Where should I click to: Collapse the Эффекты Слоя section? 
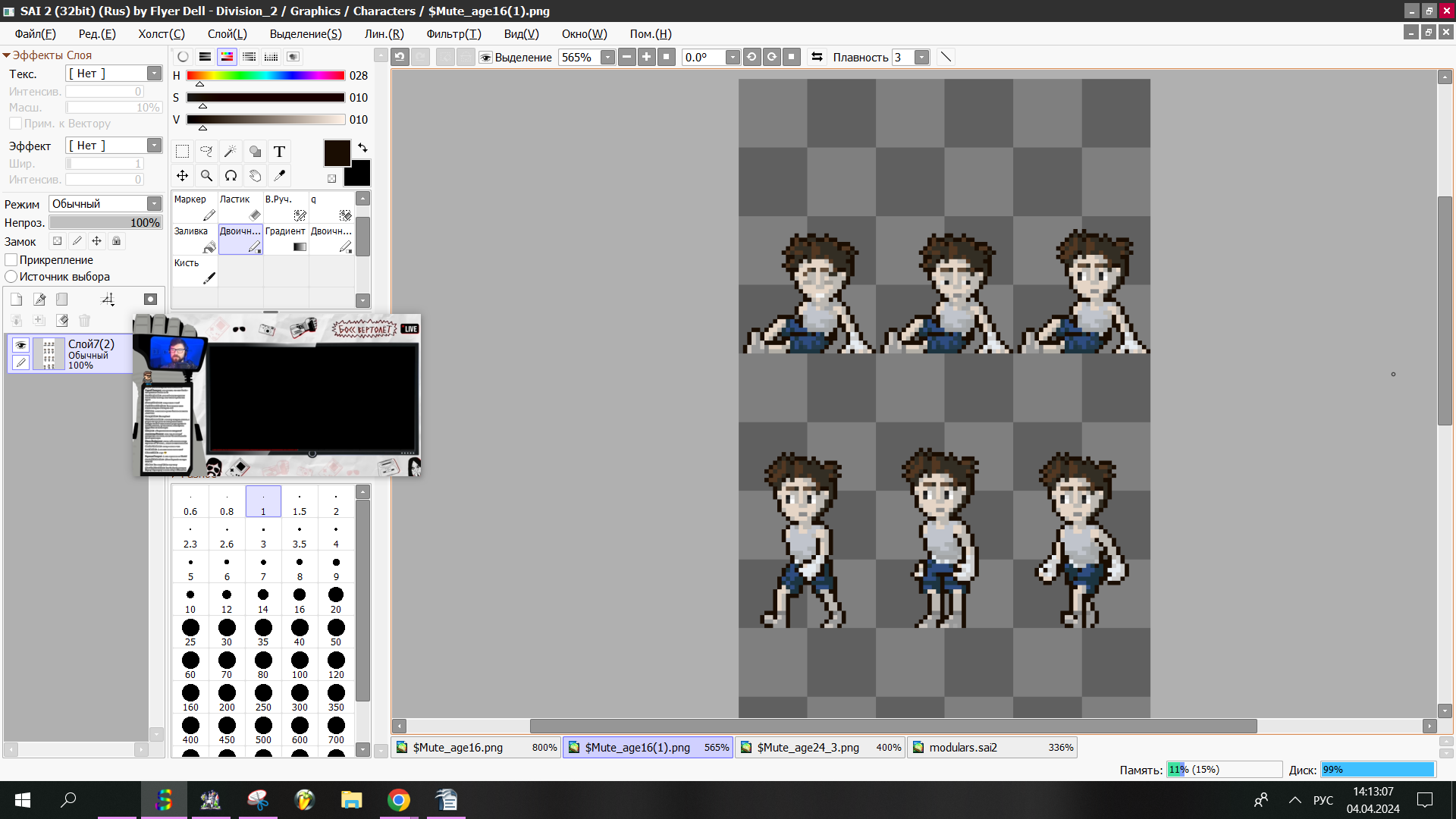click(6, 55)
